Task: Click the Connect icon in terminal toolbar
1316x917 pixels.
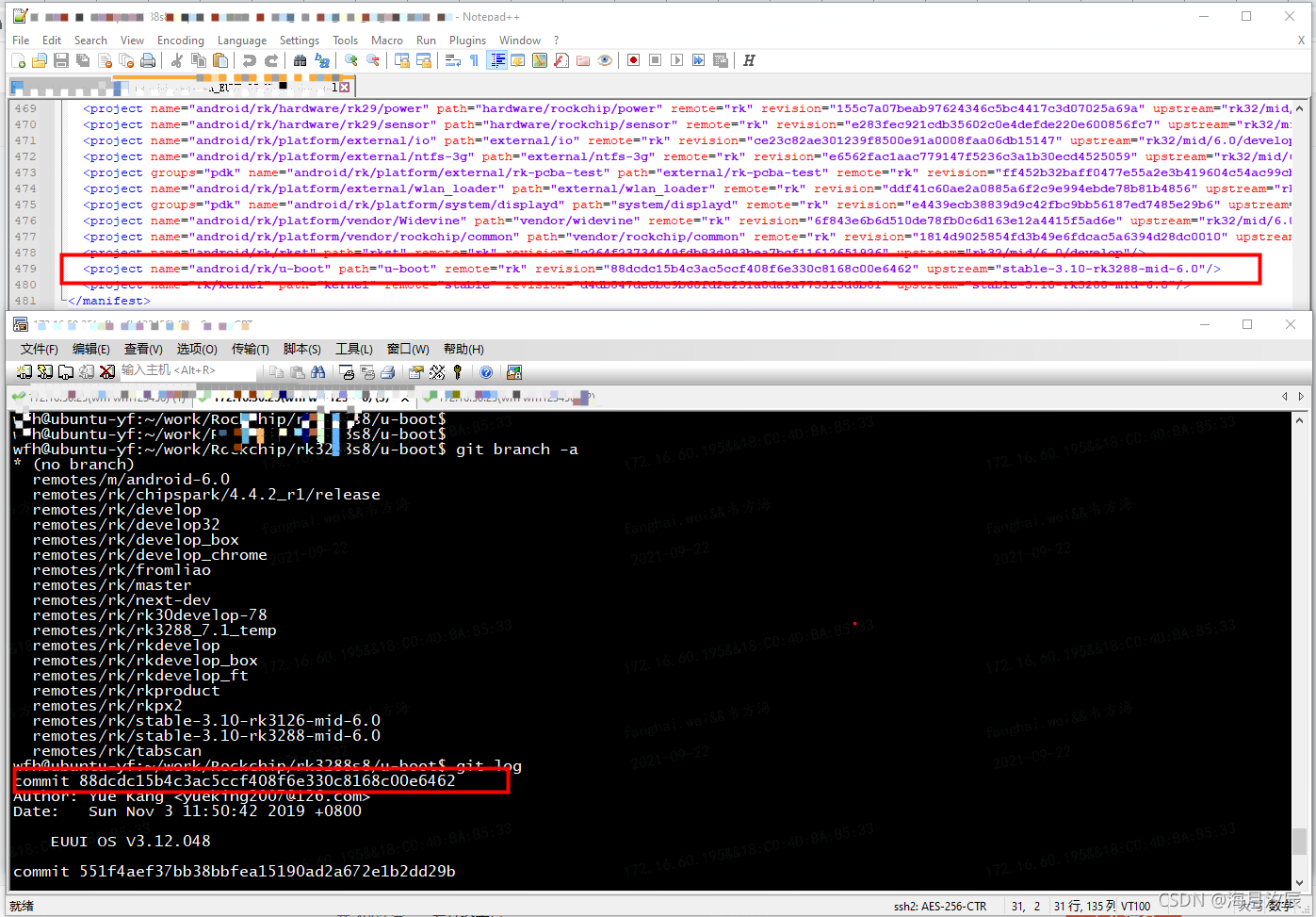Action: point(24,372)
